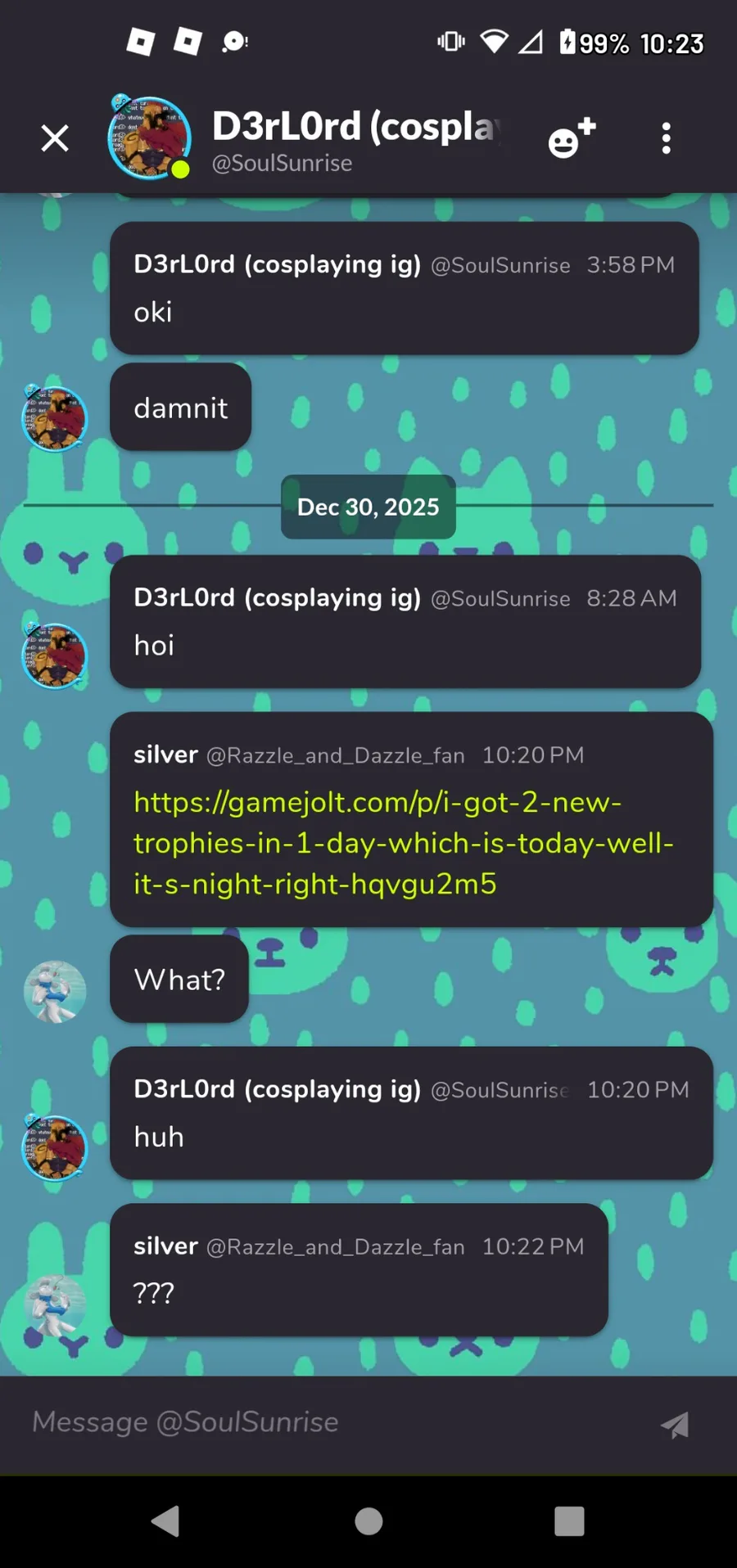This screenshot has width=737, height=1568.
Task: Tap the 'huh' message bubble
Action: tap(411, 1113)
